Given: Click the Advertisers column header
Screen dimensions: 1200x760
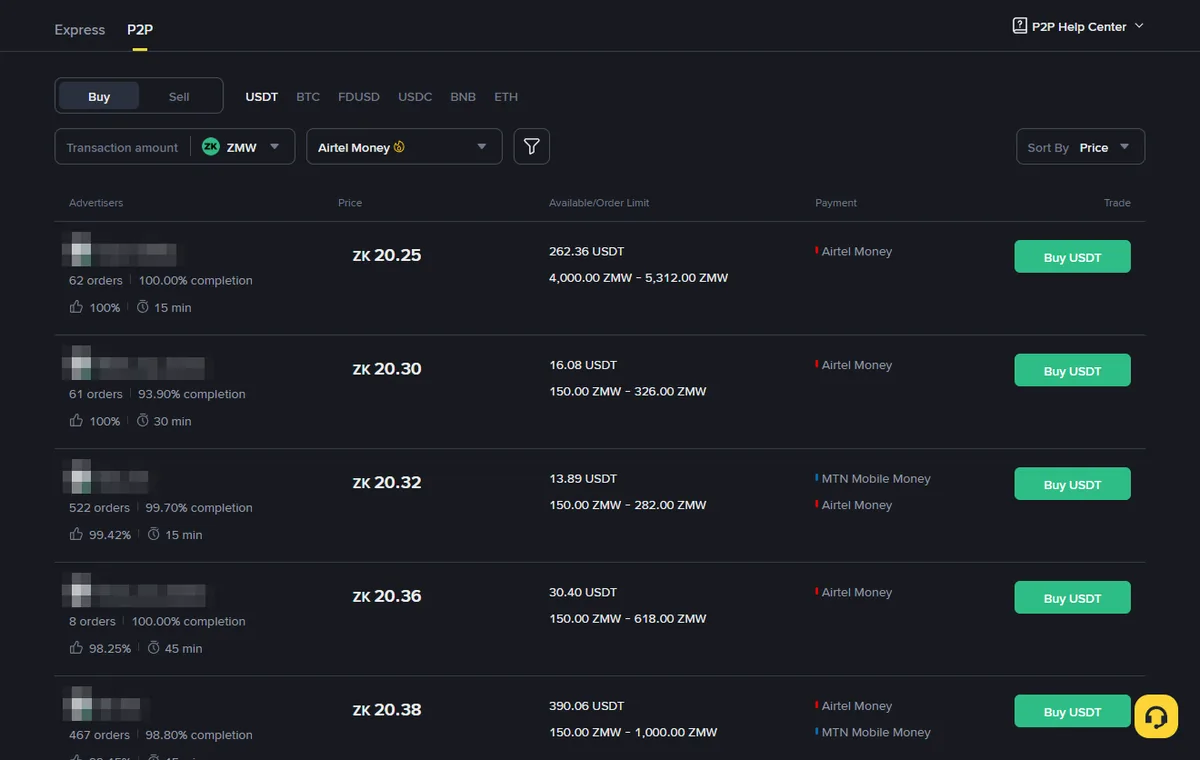Looking at the screenshot, I should 96,203.
